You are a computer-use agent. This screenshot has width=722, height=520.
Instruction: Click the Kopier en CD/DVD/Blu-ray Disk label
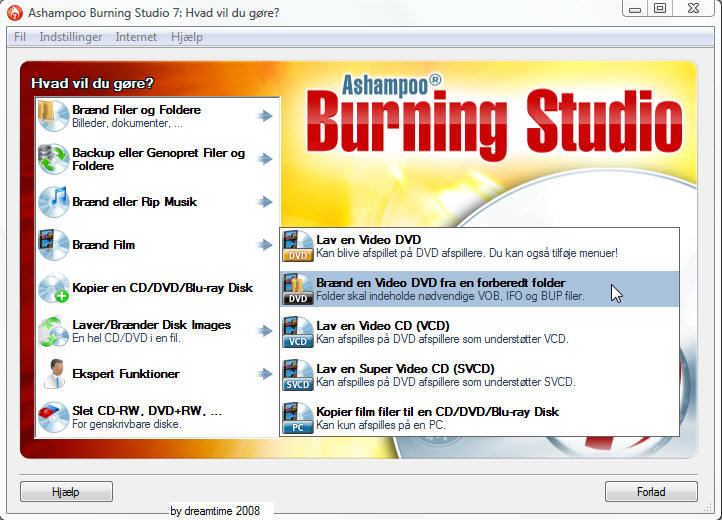[163, 288]
